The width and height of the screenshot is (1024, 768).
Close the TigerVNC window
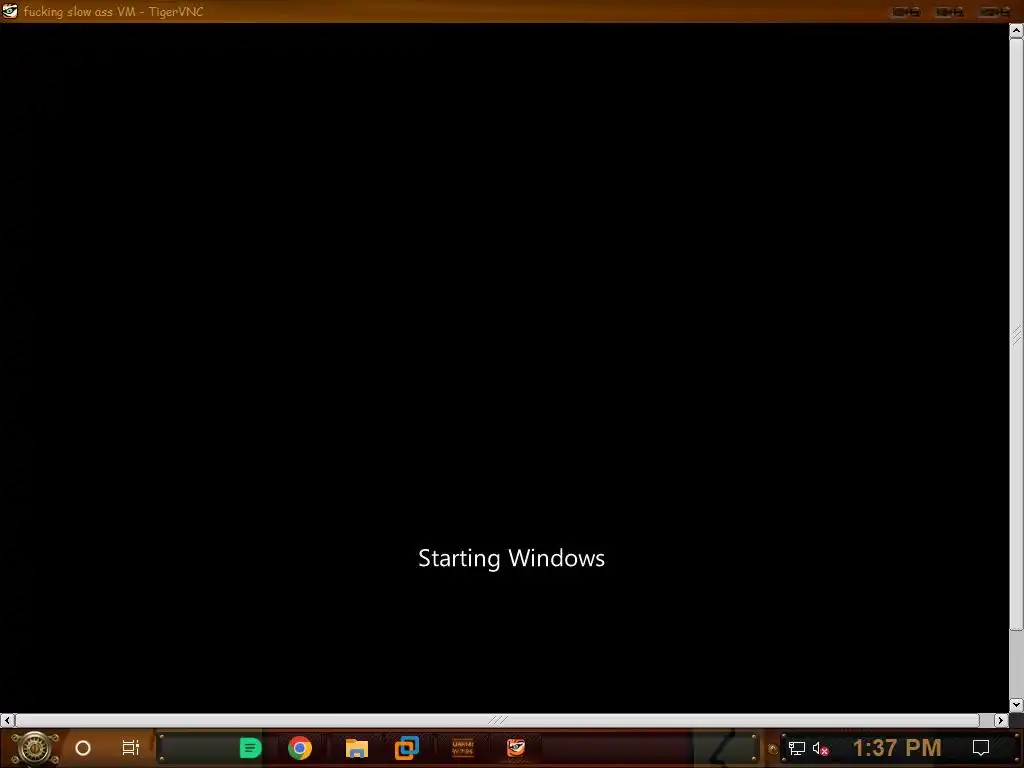pyautogui.click(x=995, y=12)
